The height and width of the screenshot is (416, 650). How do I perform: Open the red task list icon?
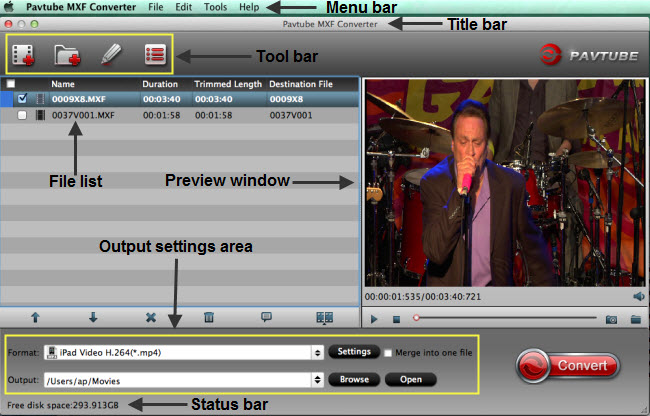(155, 54)
